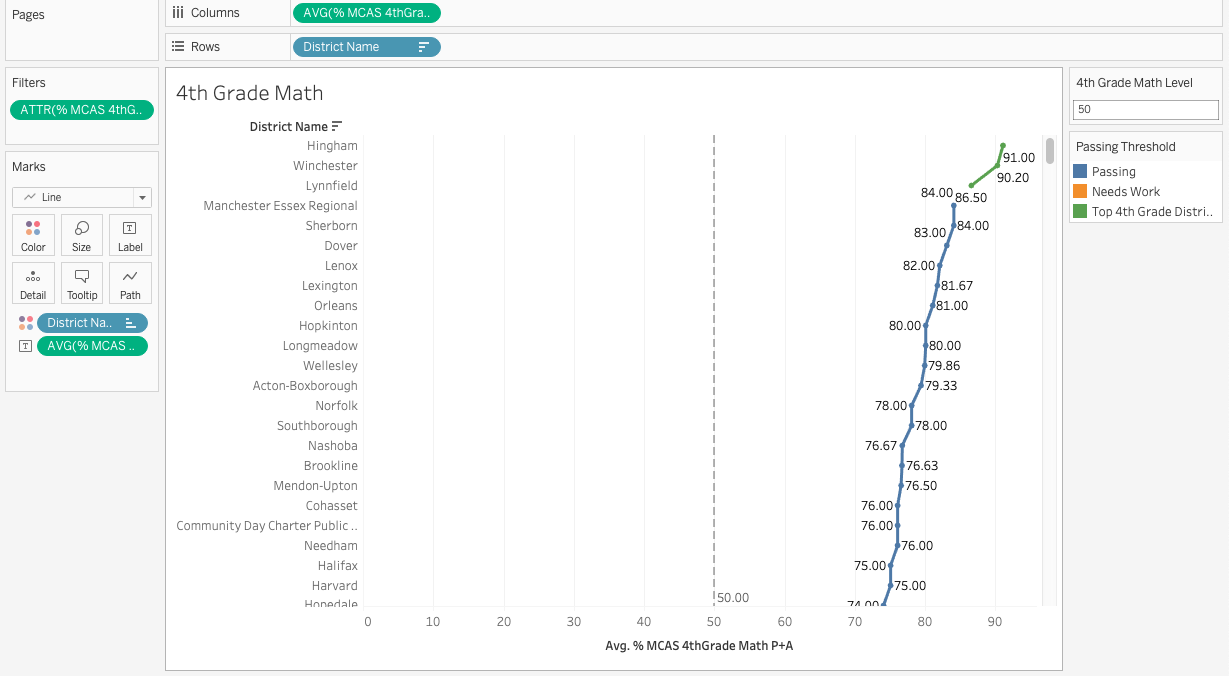Image resolution: width=1229 pixels, height=676 pixels.
Task: Click the Path marks card icon
Action: 130,282
